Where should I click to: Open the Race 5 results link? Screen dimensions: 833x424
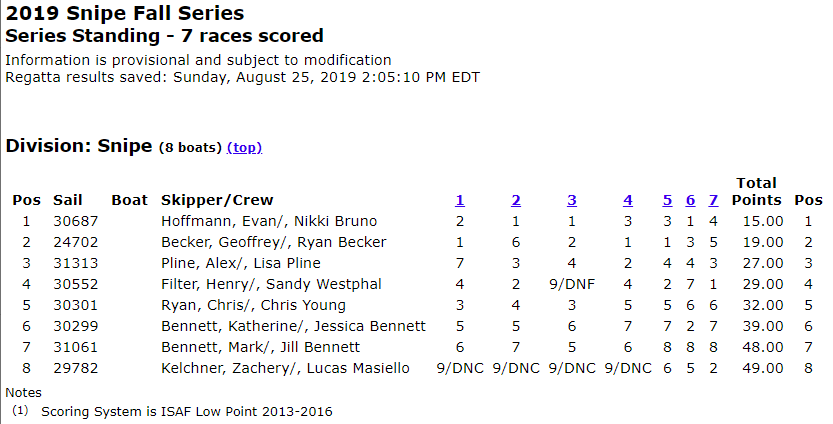point(667,200)
